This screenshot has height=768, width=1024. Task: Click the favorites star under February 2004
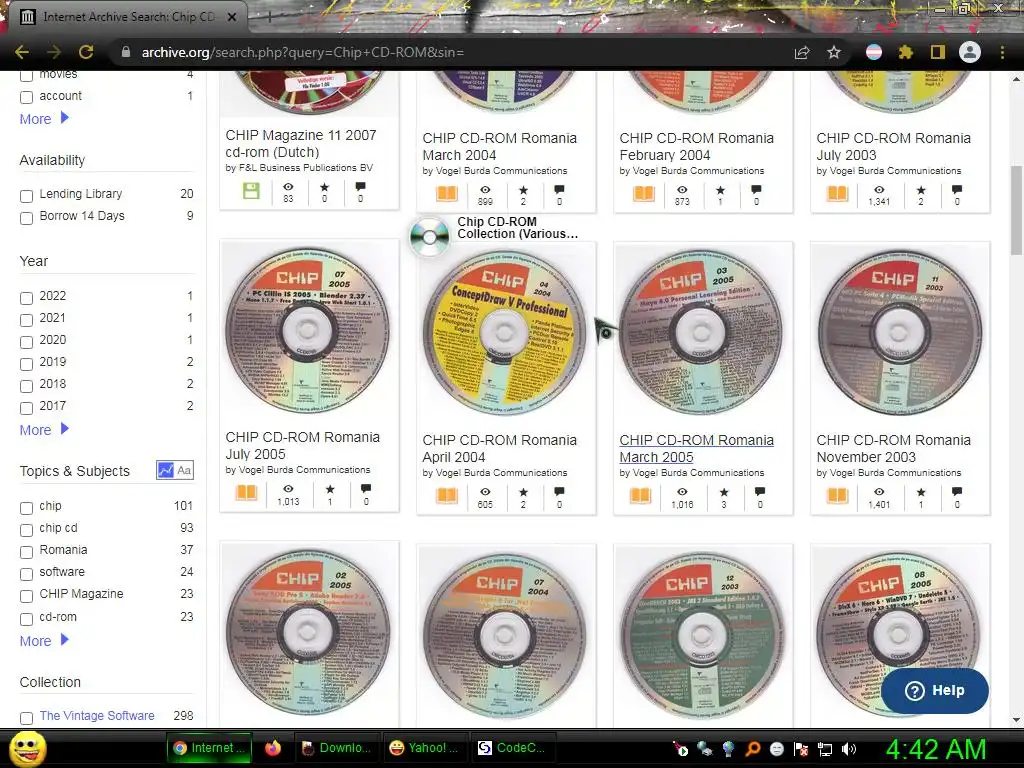720,190
